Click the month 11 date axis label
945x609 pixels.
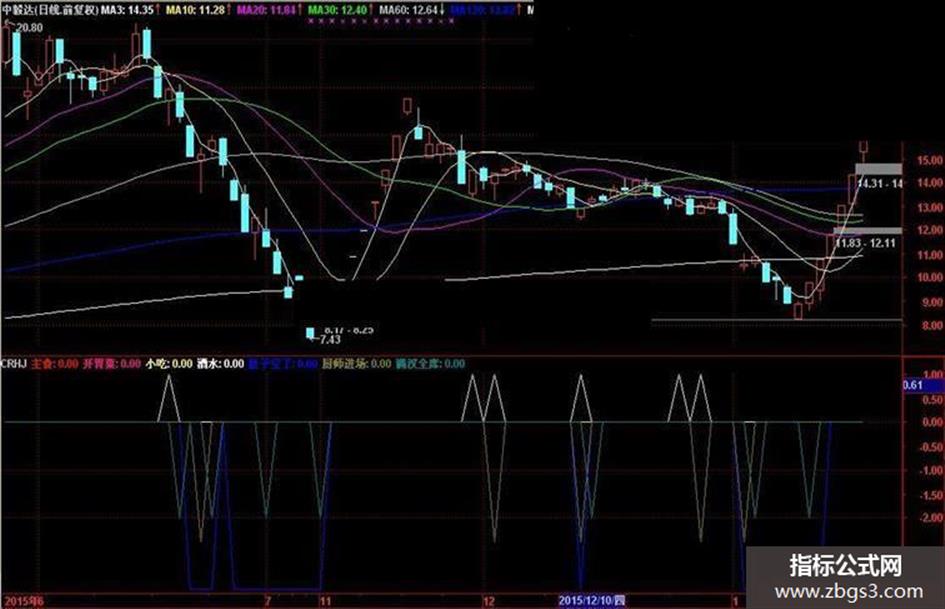tap(325, 601)
